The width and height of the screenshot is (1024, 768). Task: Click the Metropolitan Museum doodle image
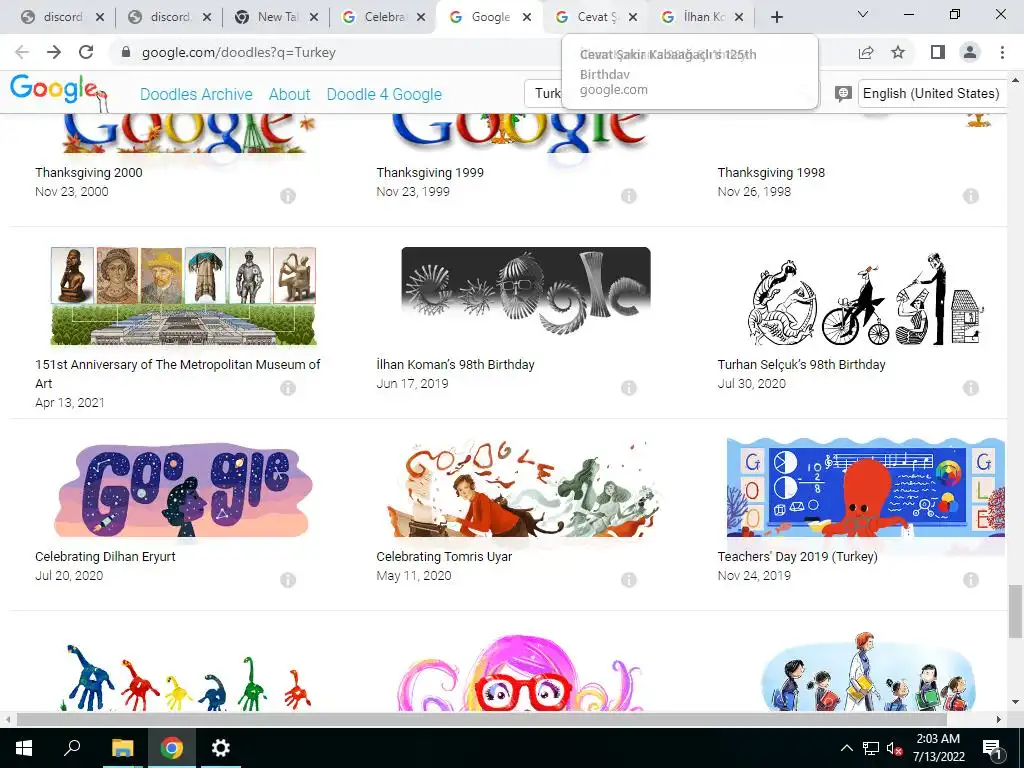tap(184, 295)
